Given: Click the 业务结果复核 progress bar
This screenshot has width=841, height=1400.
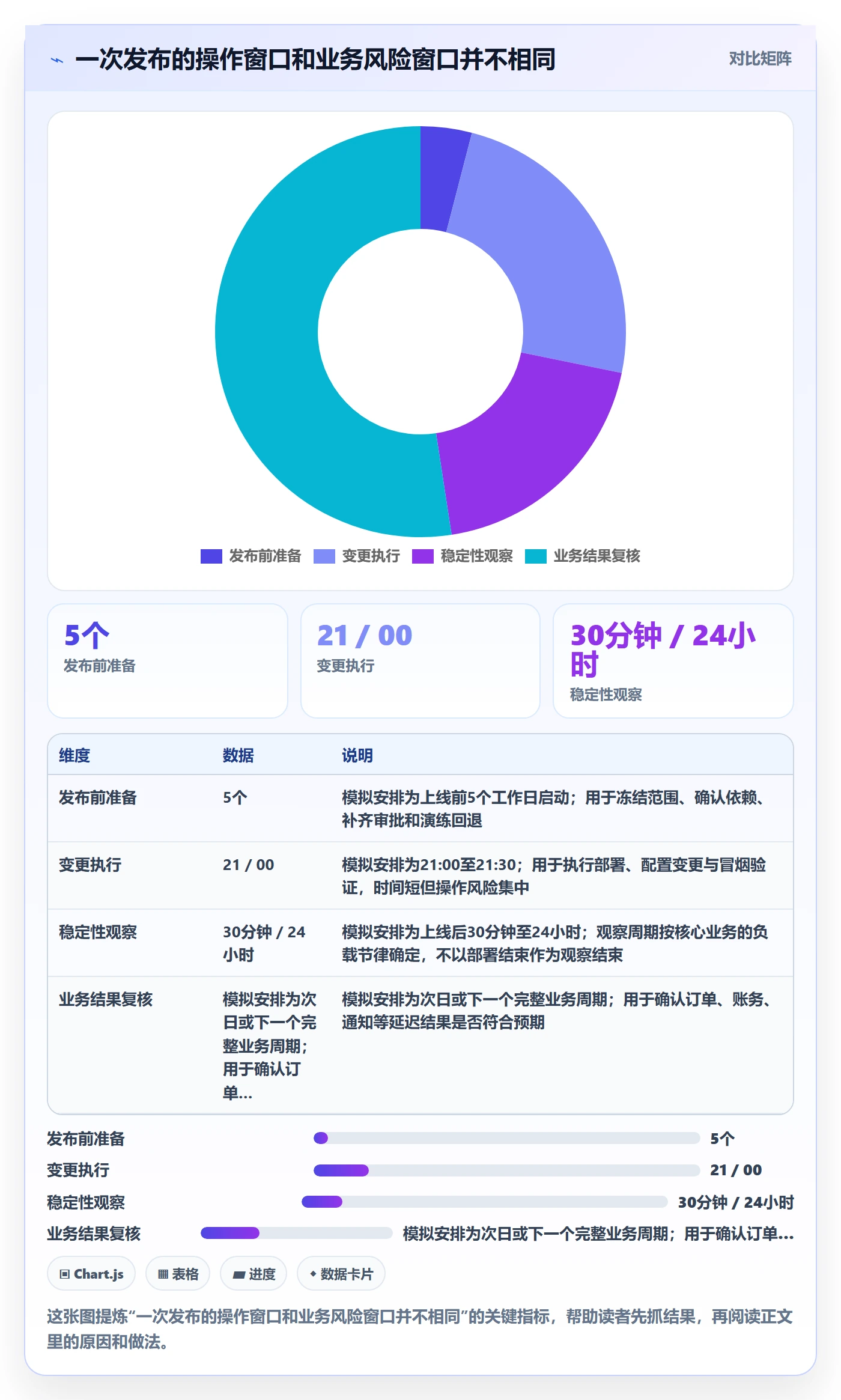Looking at the screenshot, I should point(296,1233).
